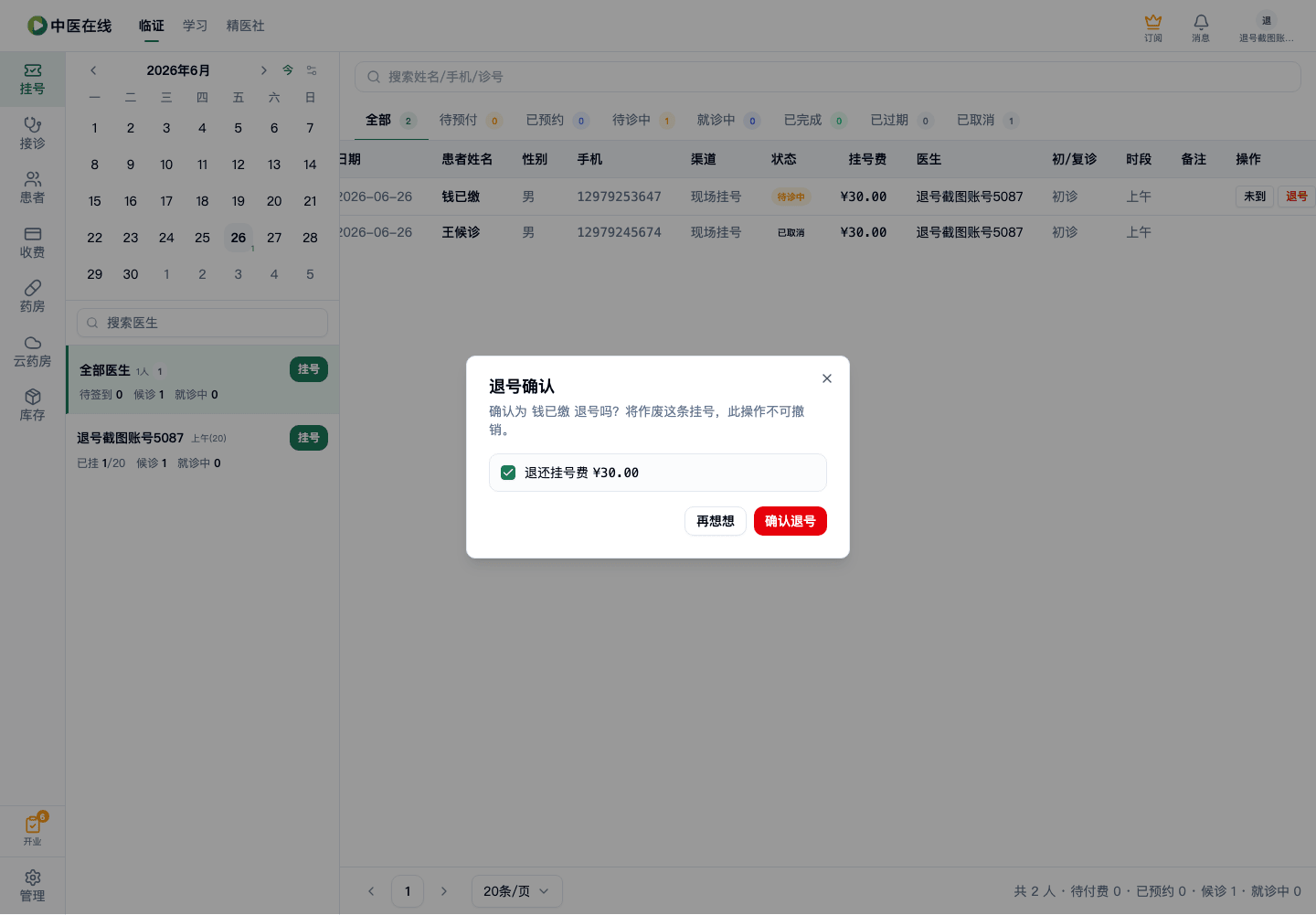
Task: Open the 20条/页 page size dropdown
Action: [516, 891]
